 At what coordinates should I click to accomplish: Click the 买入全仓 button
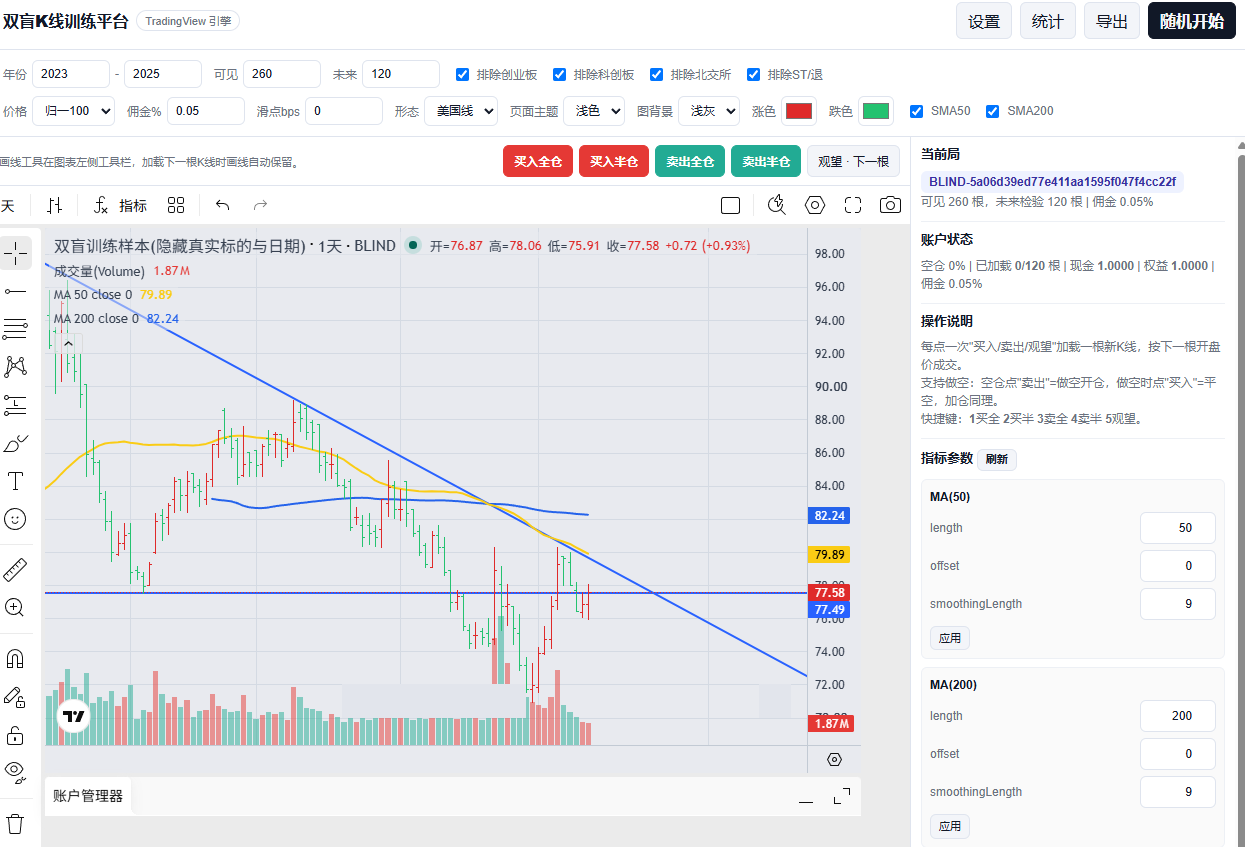click(538, 161)
